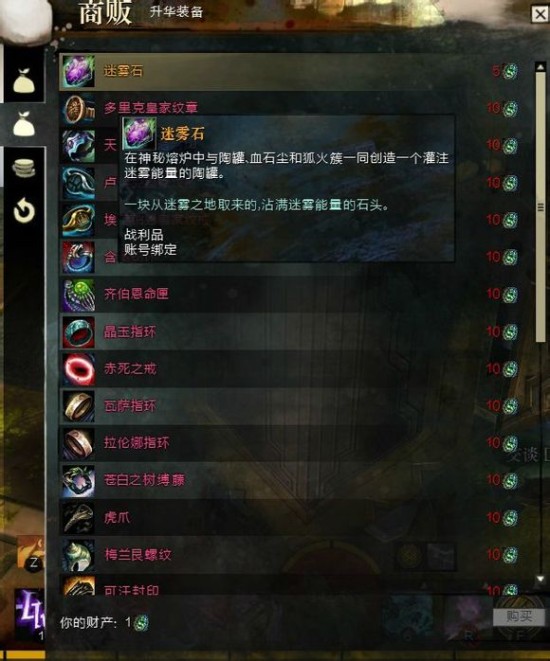Click the 购买 purchase button
Screen dimensions: 550x661
pos(519,616)
